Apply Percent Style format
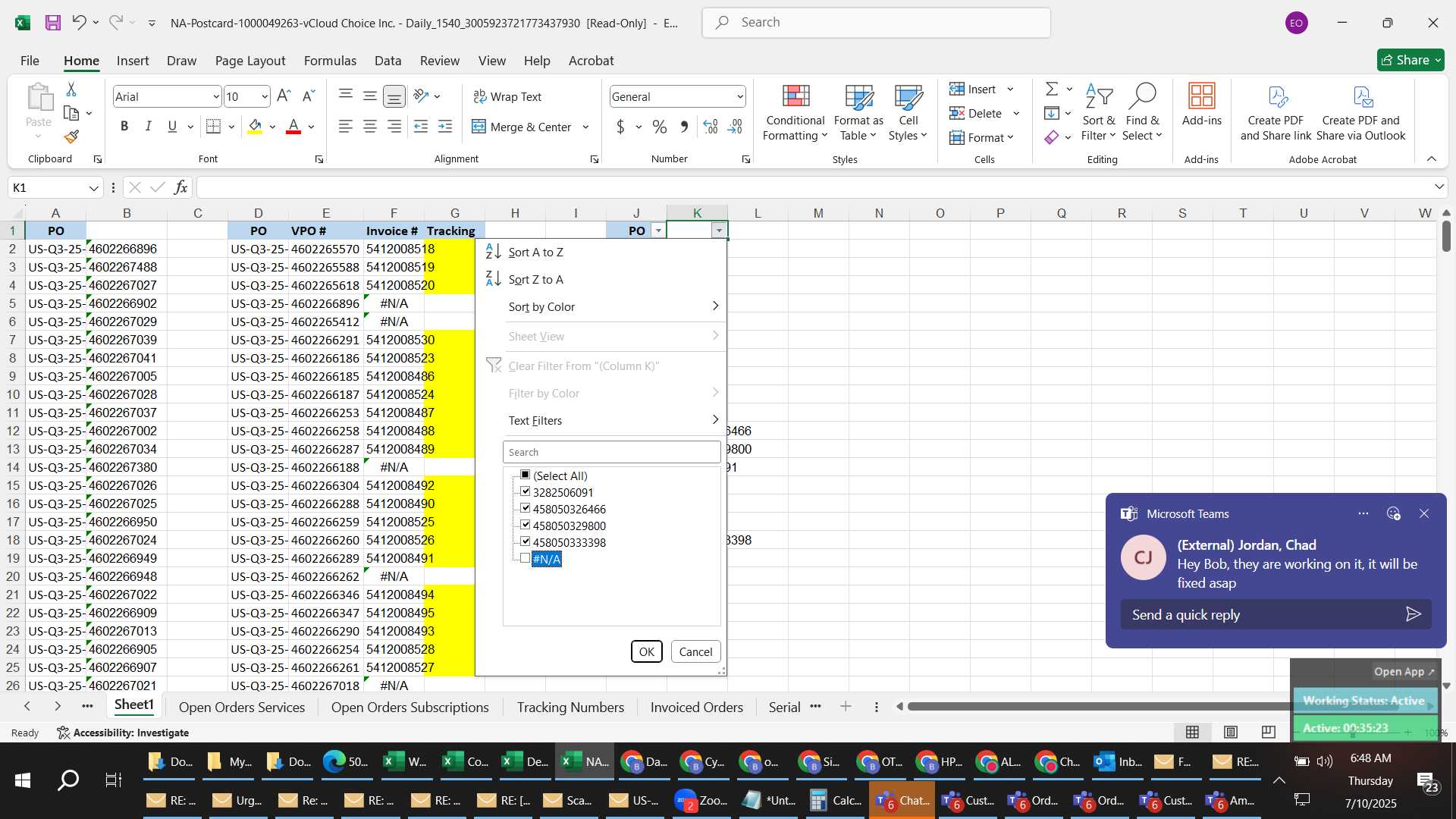The width and height of the screenshot is (1456, 819). 660,127
